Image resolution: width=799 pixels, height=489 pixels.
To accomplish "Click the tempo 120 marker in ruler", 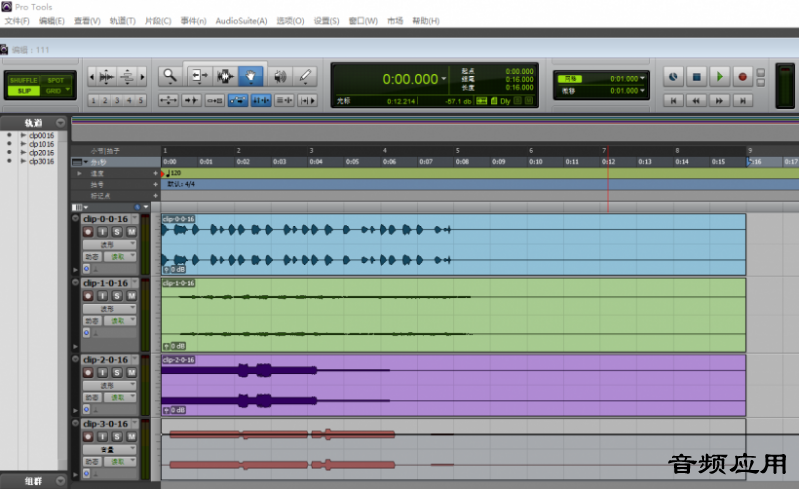I will click(x=173, y=173).
